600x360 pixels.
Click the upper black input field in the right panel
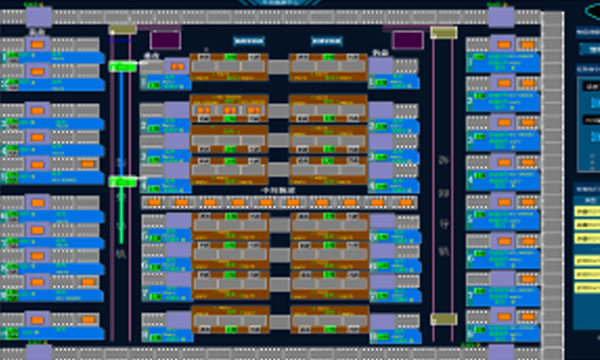click(x=592, y=86)
